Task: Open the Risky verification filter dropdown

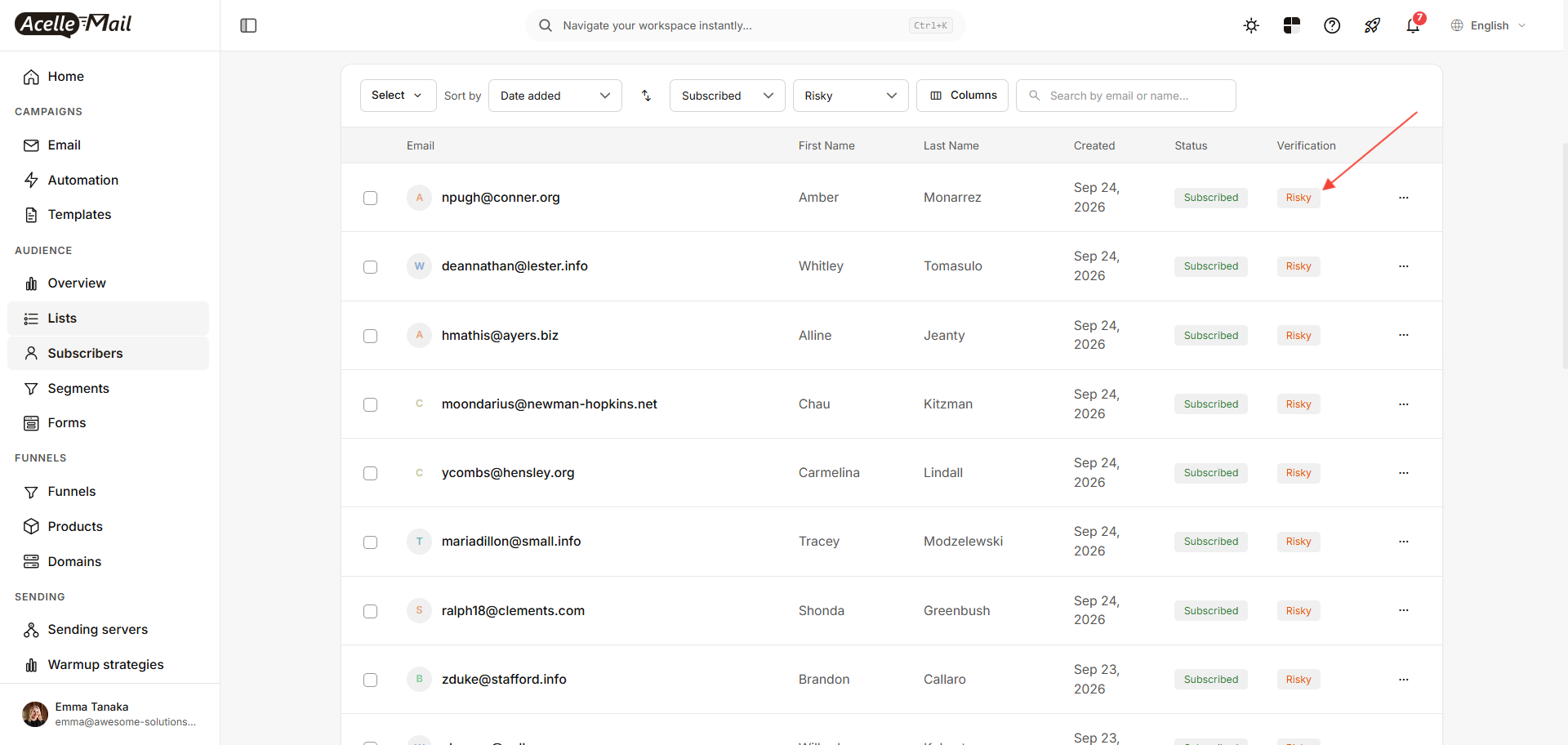Action: click(x=851, y=96)
